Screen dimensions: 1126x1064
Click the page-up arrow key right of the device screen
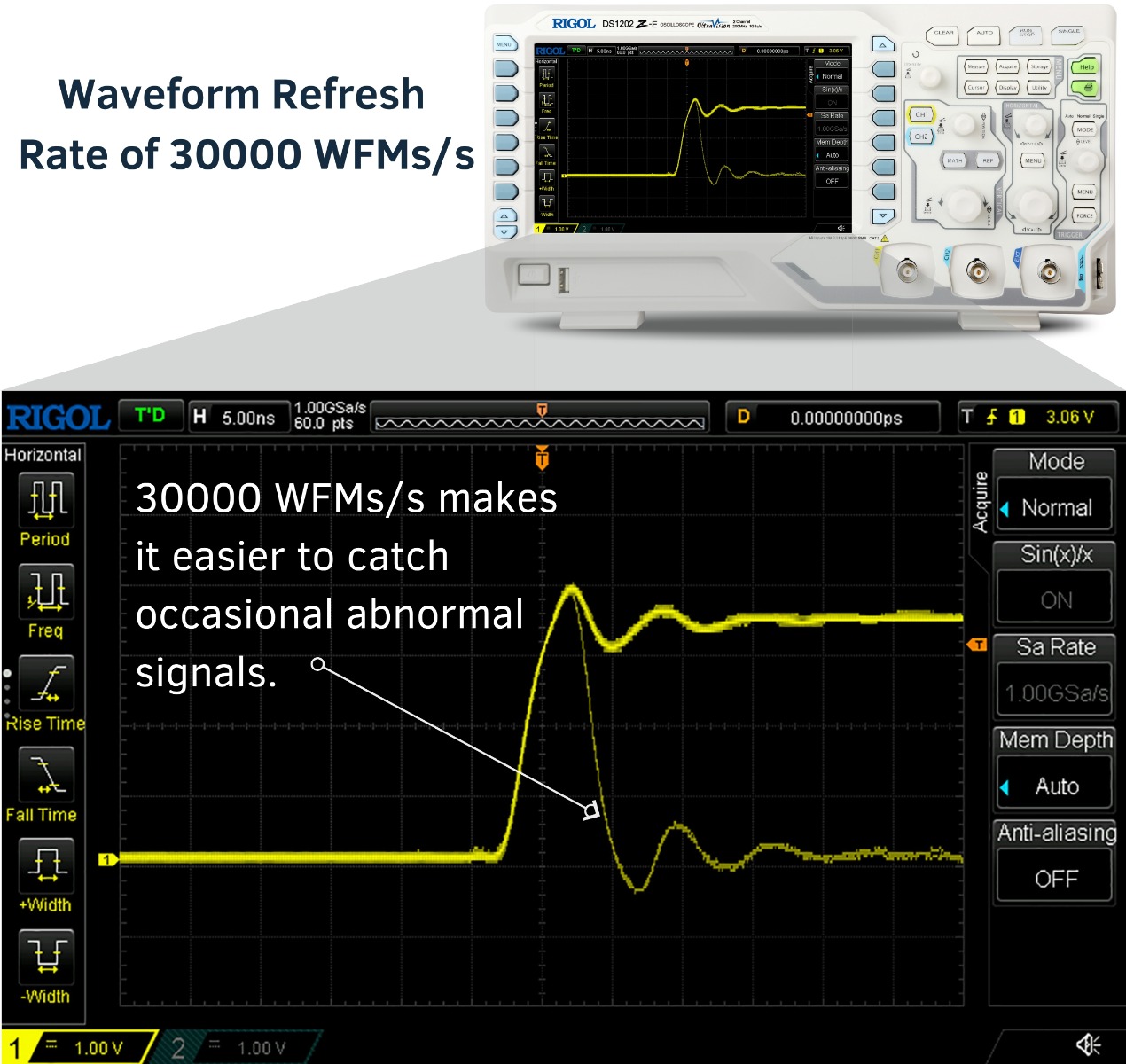point(883,44)
